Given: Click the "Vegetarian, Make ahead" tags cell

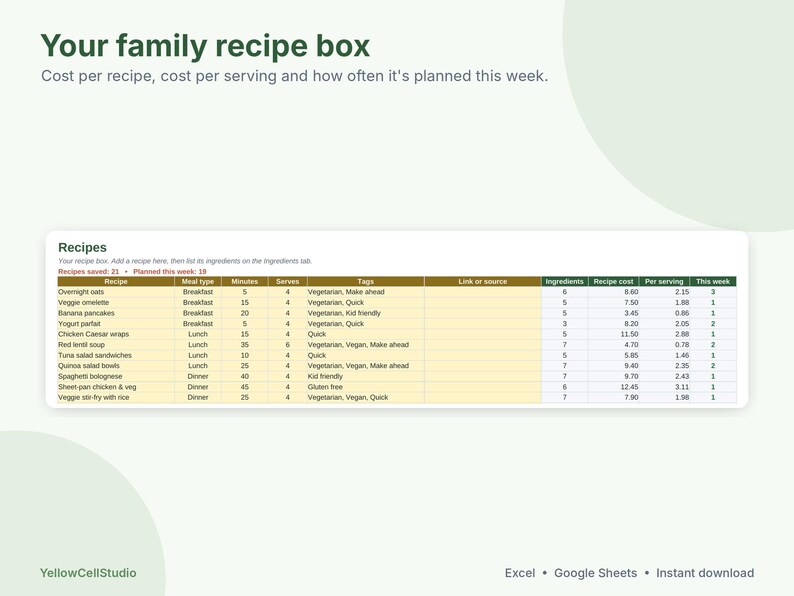Looking at the screenshot, I should tap(366, 292).
